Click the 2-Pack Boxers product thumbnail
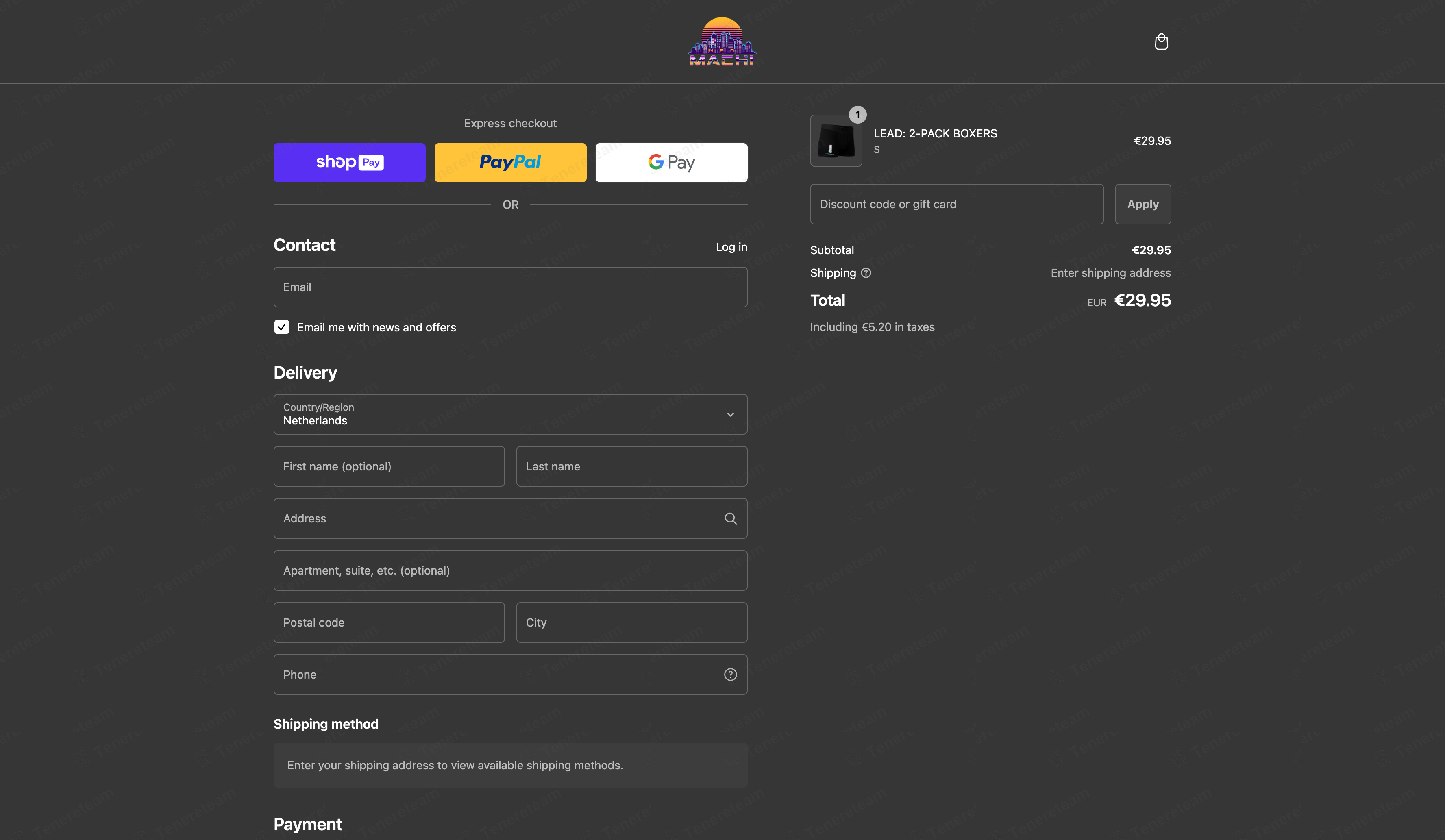This screenshot has width=1445, height=840. click(836, 141)
